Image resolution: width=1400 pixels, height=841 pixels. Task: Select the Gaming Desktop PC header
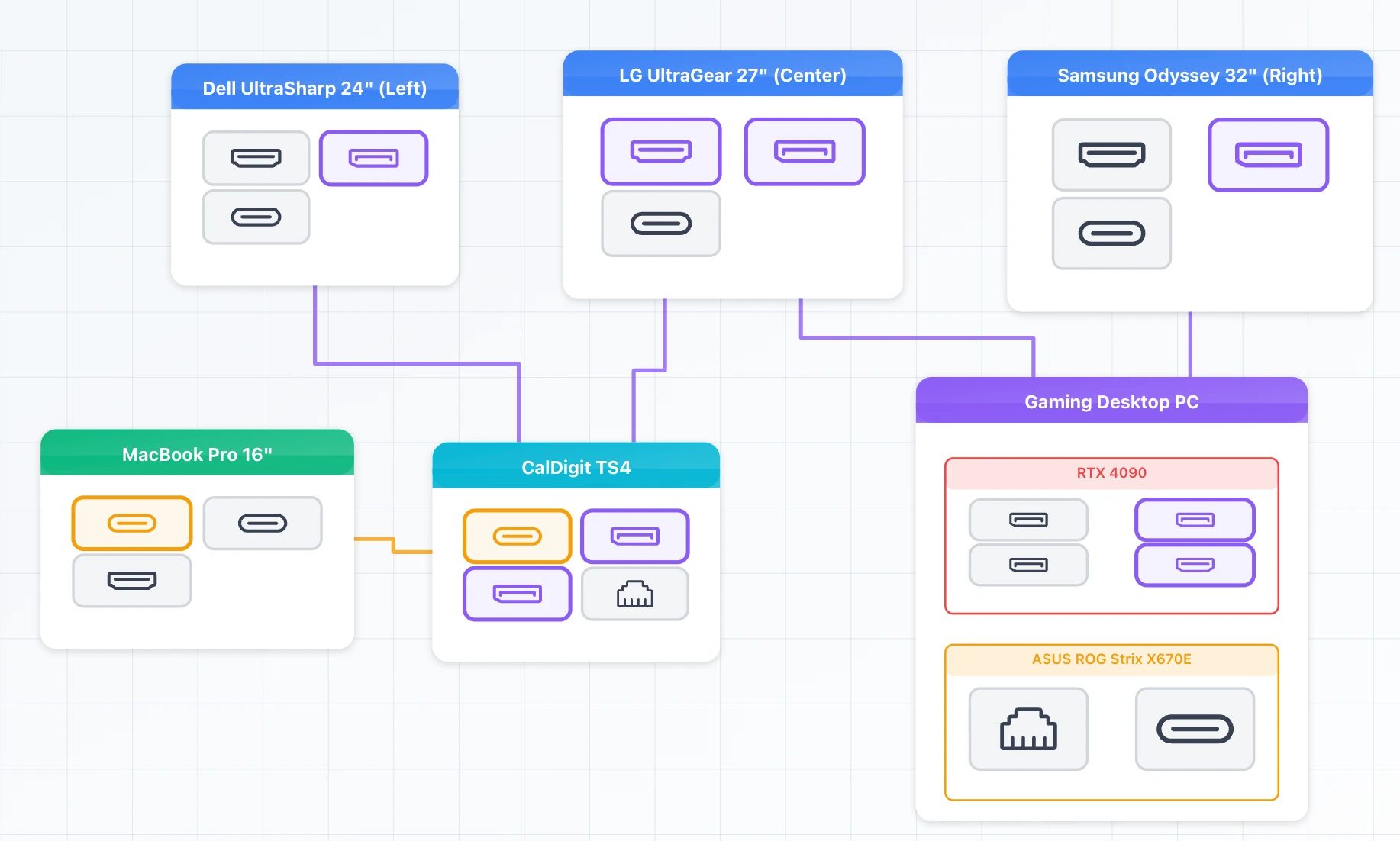[1111, 401]
